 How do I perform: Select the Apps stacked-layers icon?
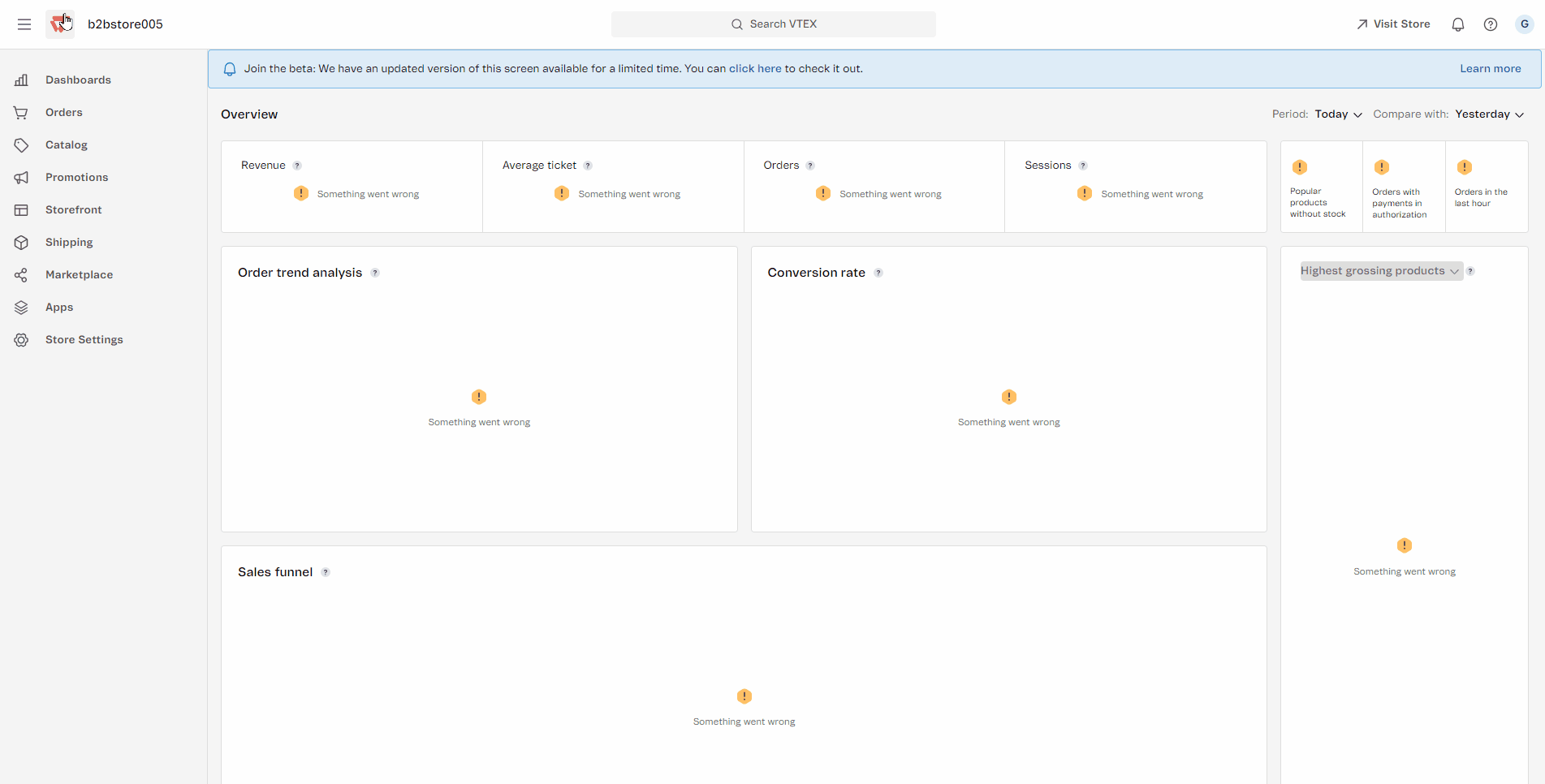[x=21, y=307]
